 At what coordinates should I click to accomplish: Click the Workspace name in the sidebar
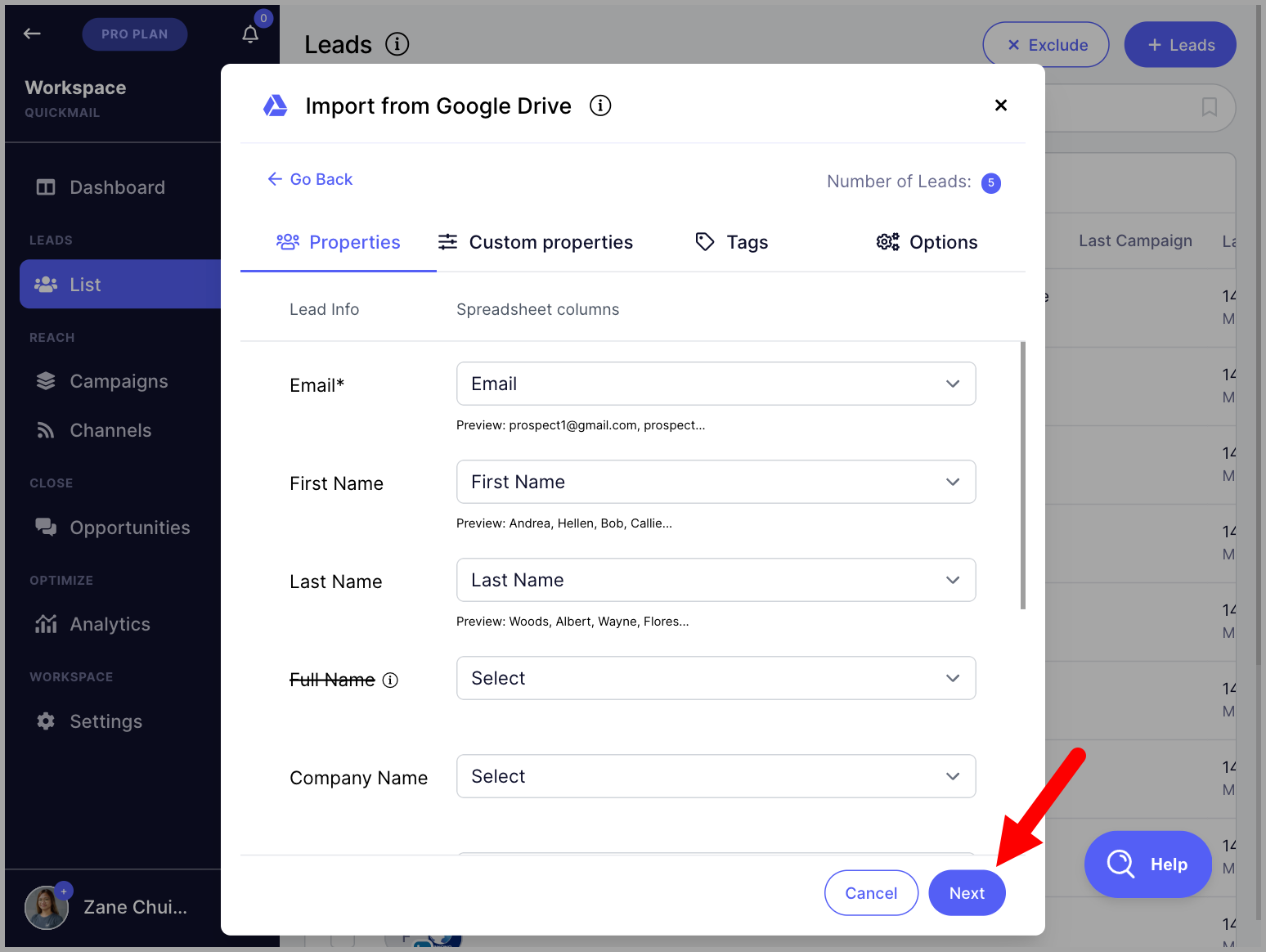point(75,88)
